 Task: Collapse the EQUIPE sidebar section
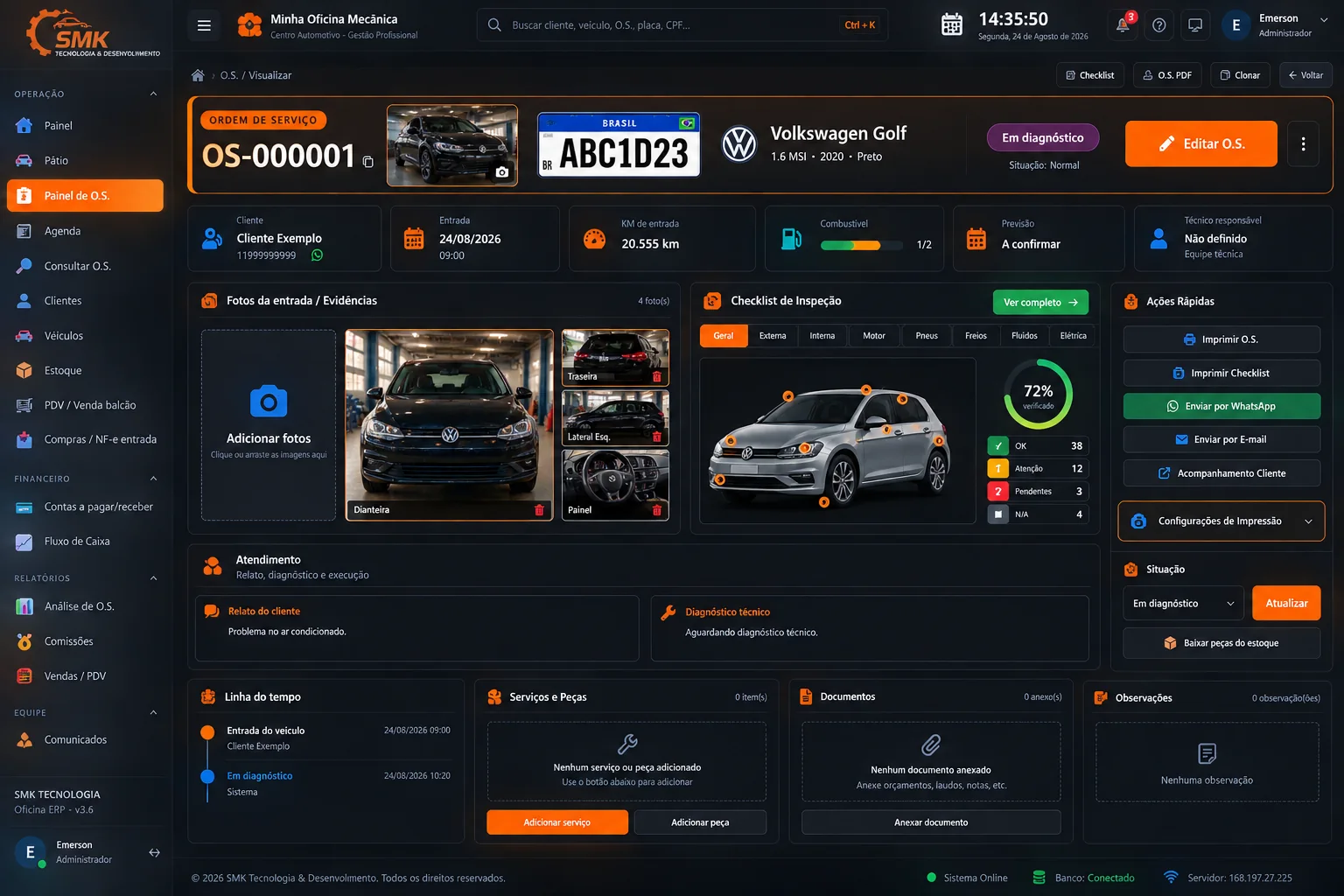[154, 712]
